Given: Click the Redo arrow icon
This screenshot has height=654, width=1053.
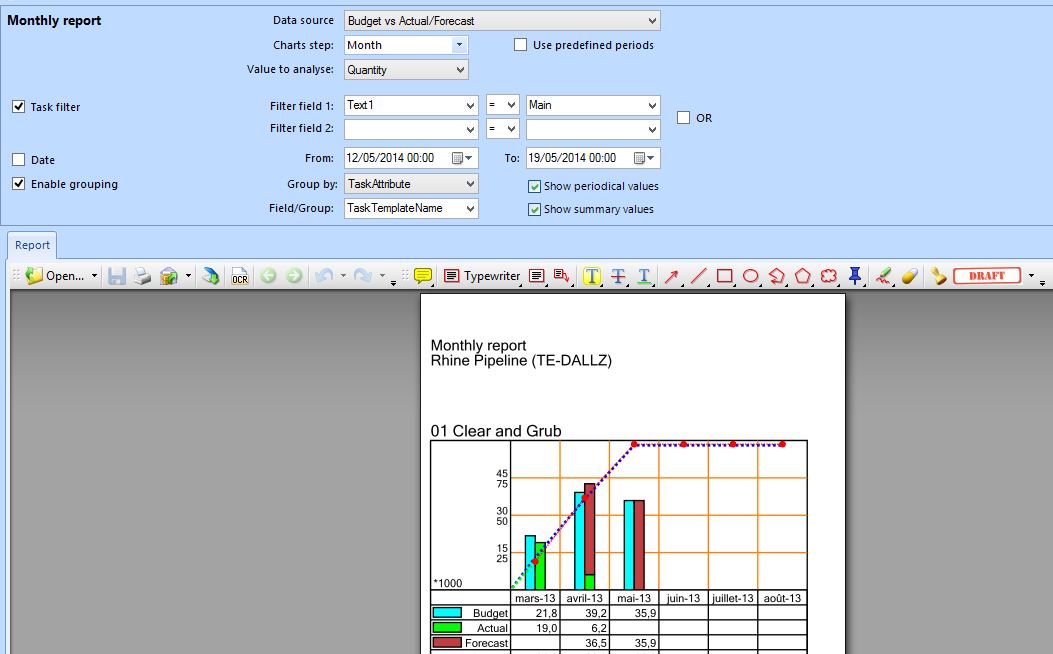Looking at the screenshot, I should (x=363, y=276).
